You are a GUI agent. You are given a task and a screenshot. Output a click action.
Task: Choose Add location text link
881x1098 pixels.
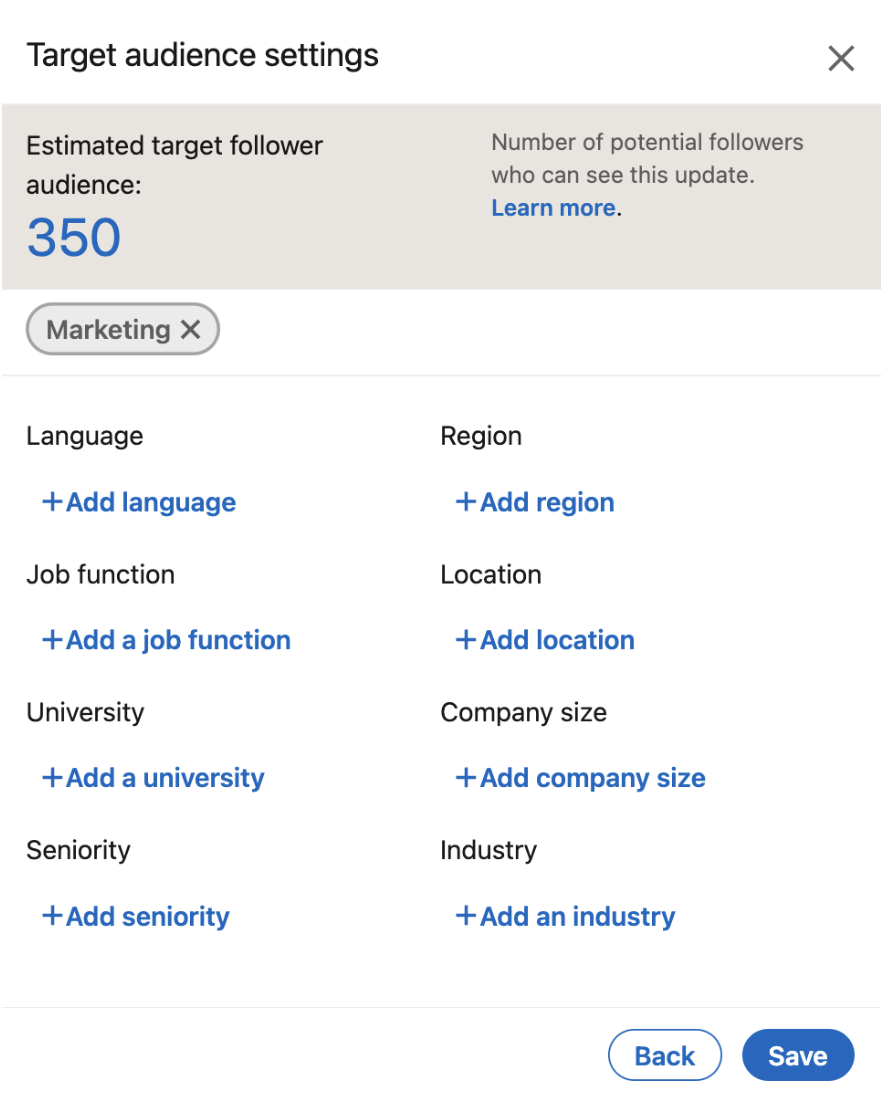[557, 640]
